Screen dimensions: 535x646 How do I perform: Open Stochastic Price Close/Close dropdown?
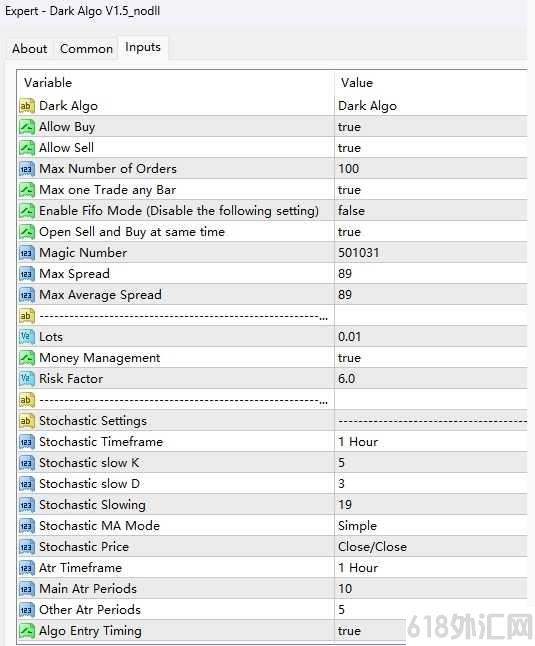431,547
